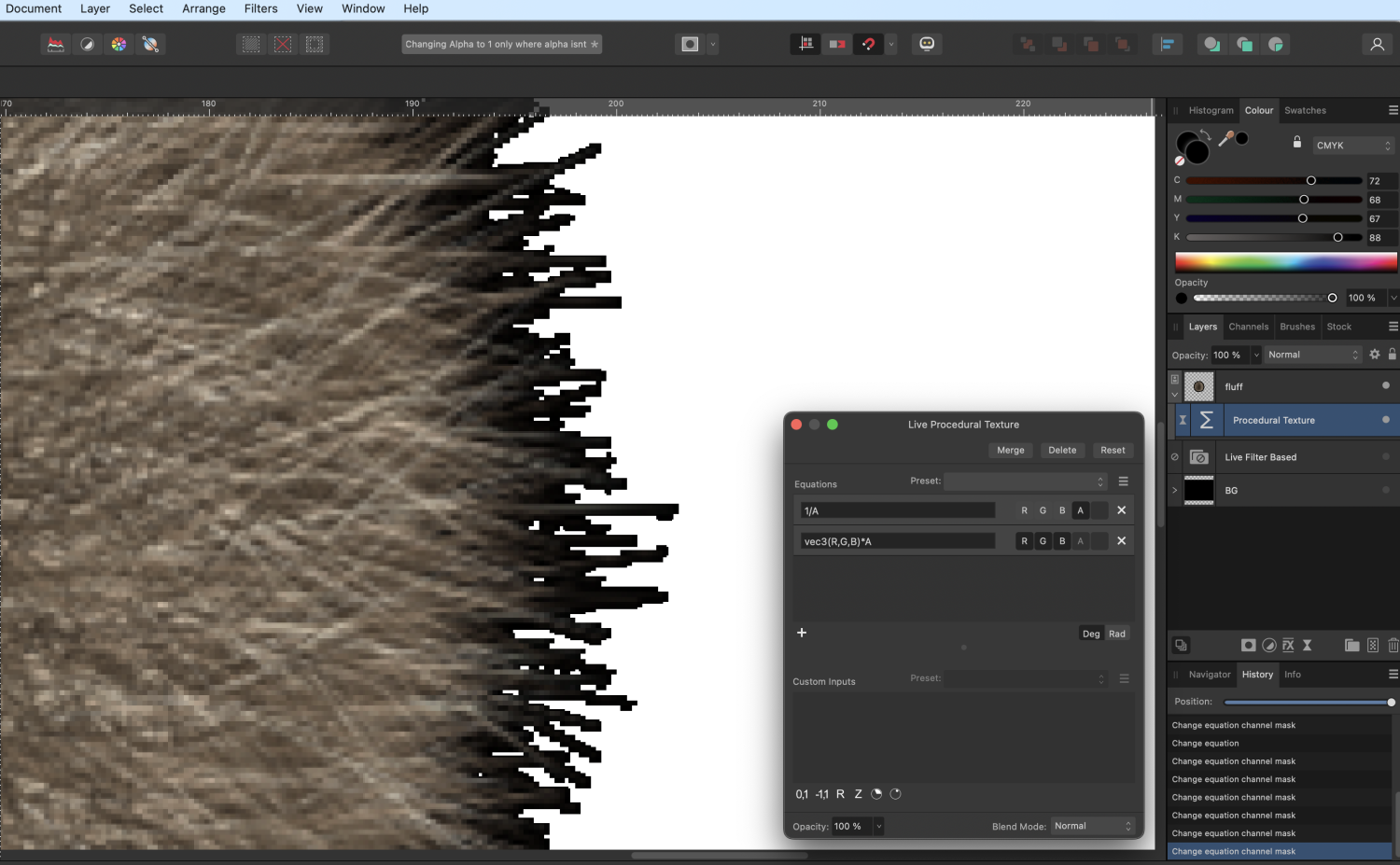Add a mask layer from the Layers panel
This screenshot has width=1400, height=865.
1249,645
